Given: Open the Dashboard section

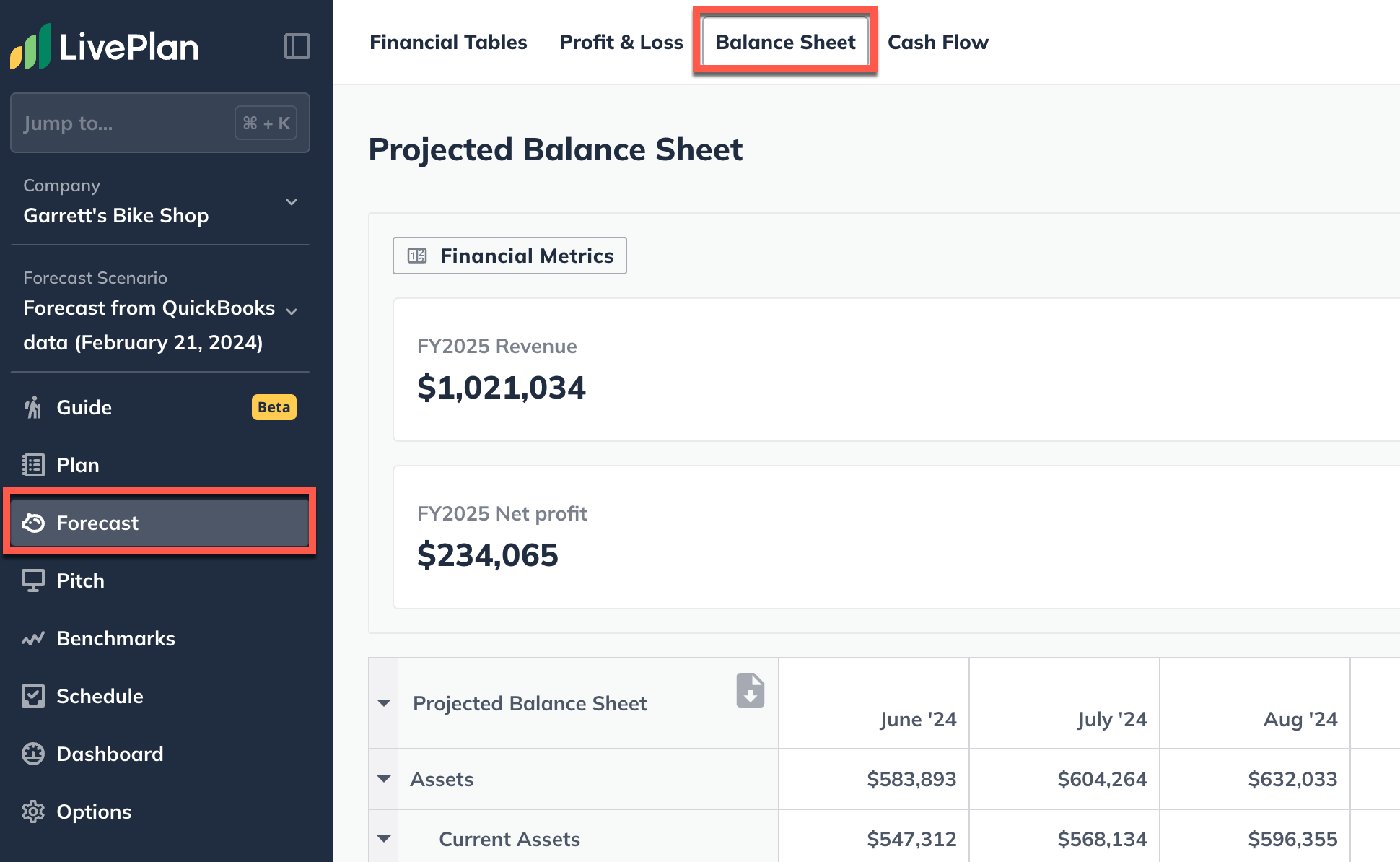Looking at the screenshot, I should point(160,754).
